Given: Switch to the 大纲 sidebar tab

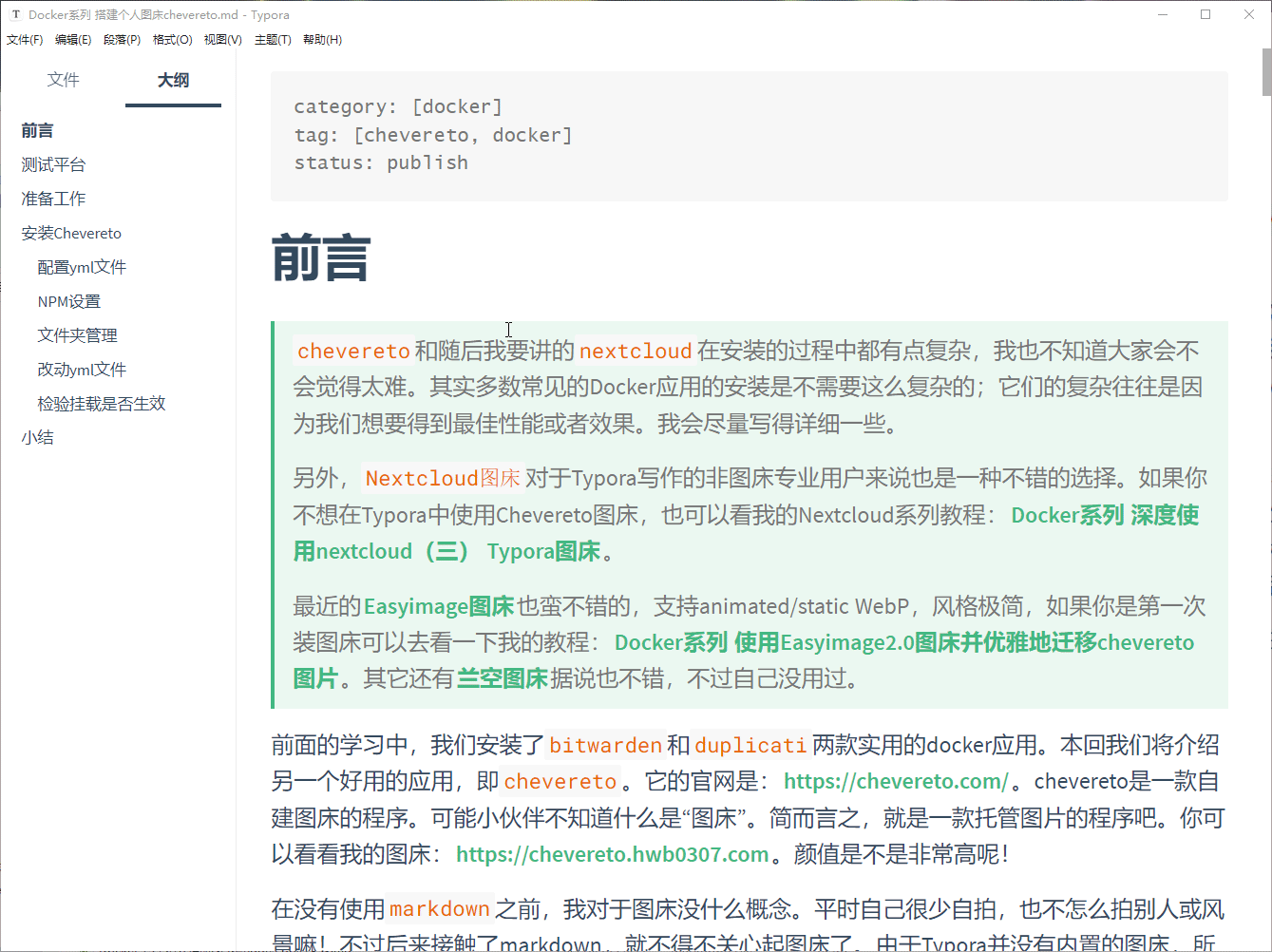Looking at the screenshot, I should [173, 80].
